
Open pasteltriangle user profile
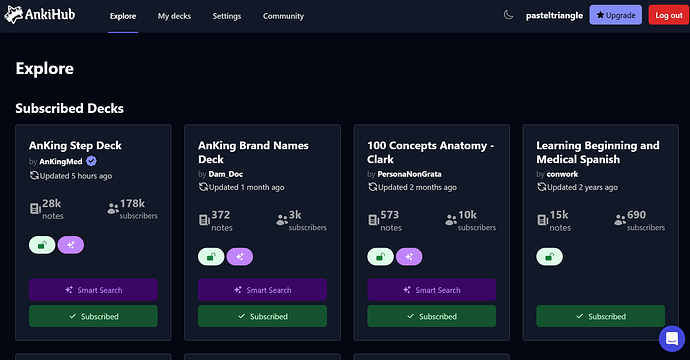(x=554, y=15)
